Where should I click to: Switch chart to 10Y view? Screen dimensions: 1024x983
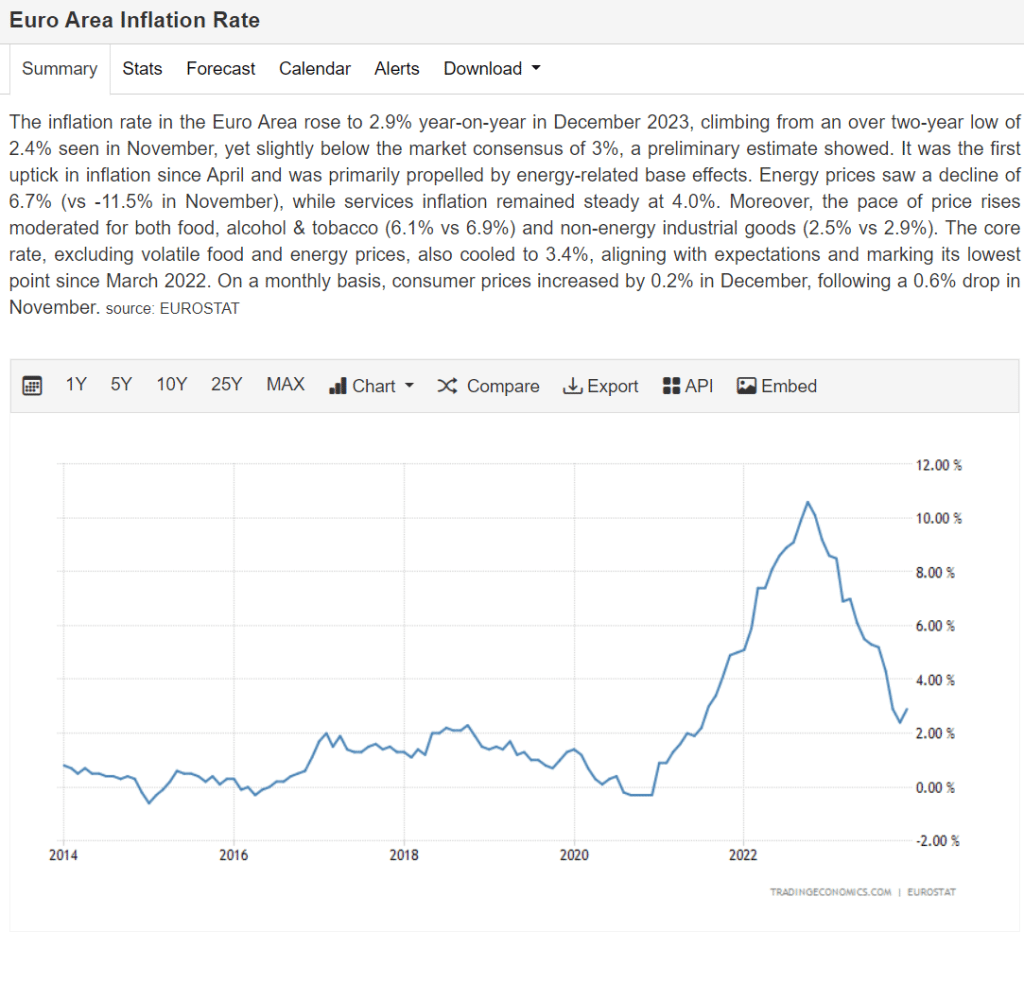[171, 384]
